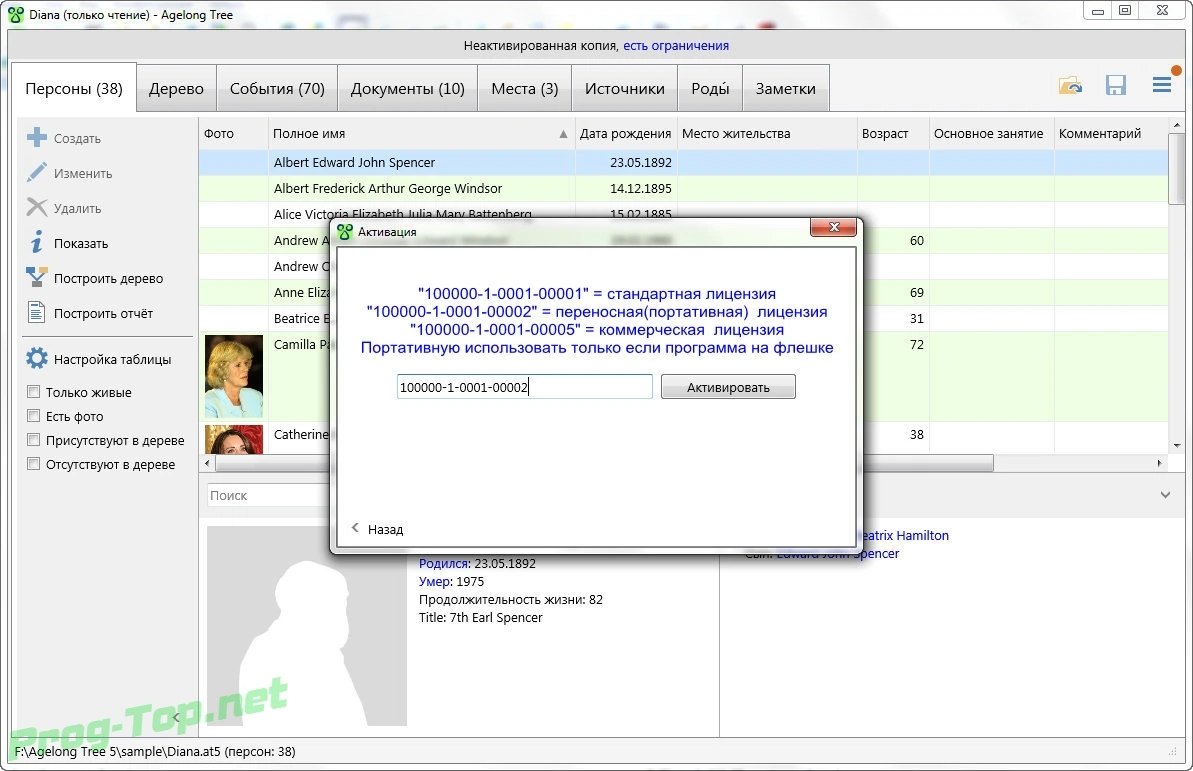1193x771 pixels.
Task: Click the Дата рождения column header
Action: pyautogui.click(x=625, y=134)
